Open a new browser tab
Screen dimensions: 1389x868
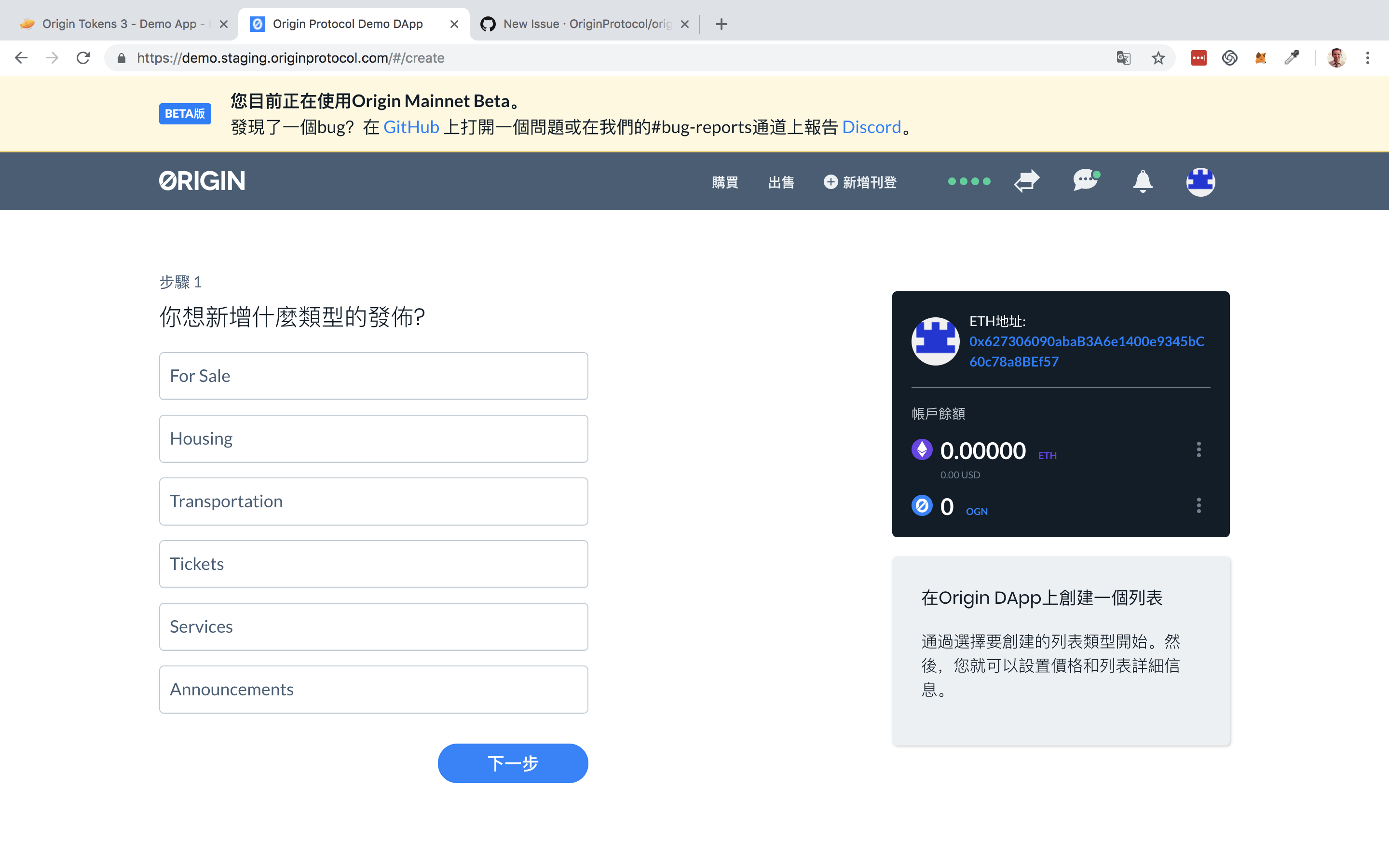pyautogui.click(x=722, y=24)
